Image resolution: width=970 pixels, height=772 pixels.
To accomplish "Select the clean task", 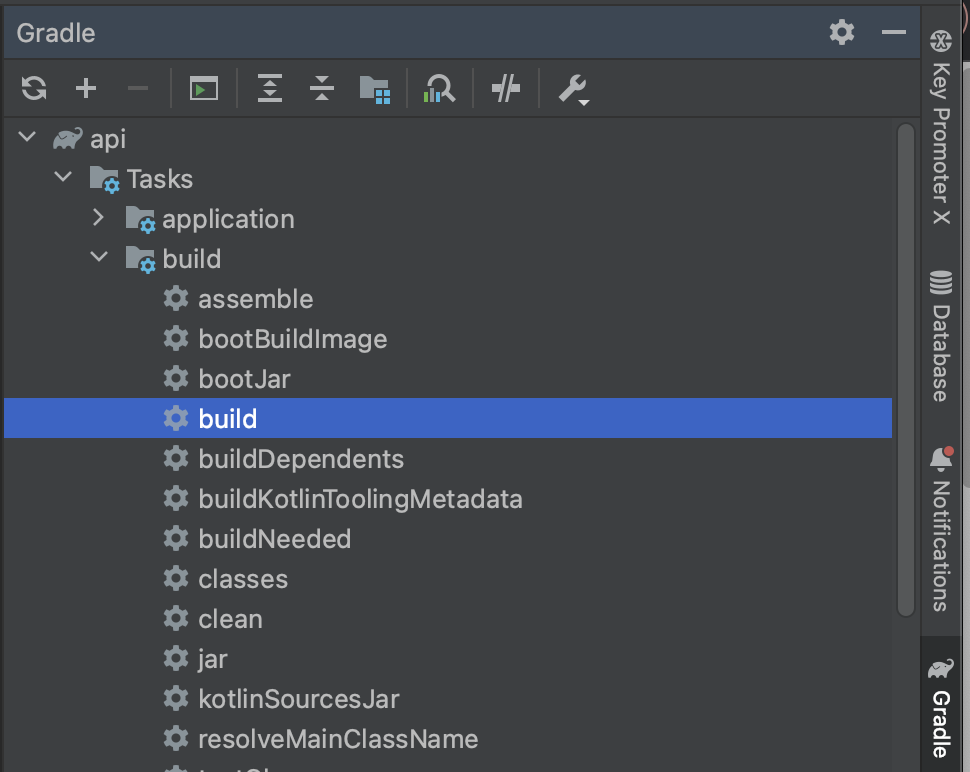I will (x=448, y=619).
